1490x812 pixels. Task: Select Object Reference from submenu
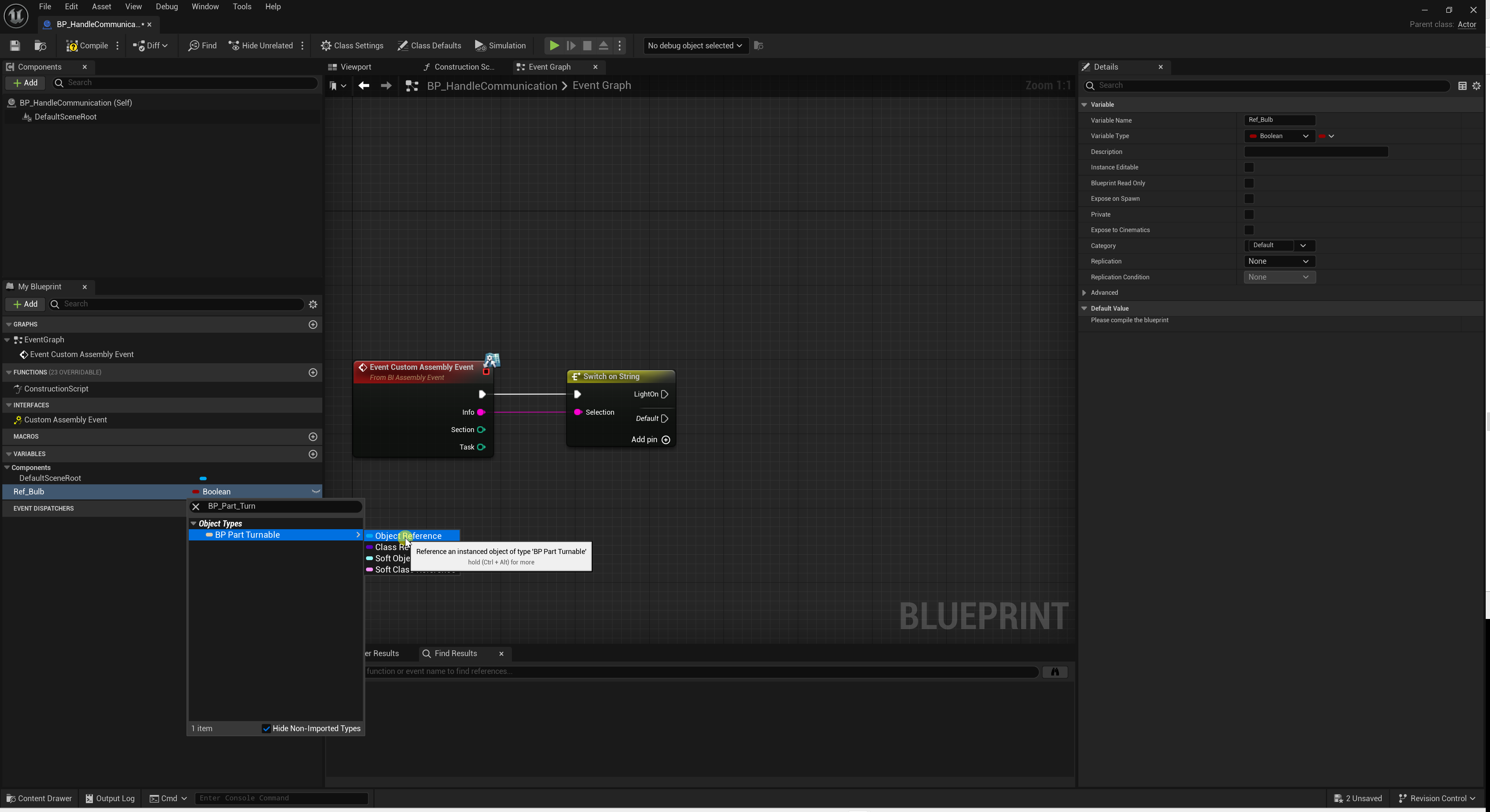(408, 535)
